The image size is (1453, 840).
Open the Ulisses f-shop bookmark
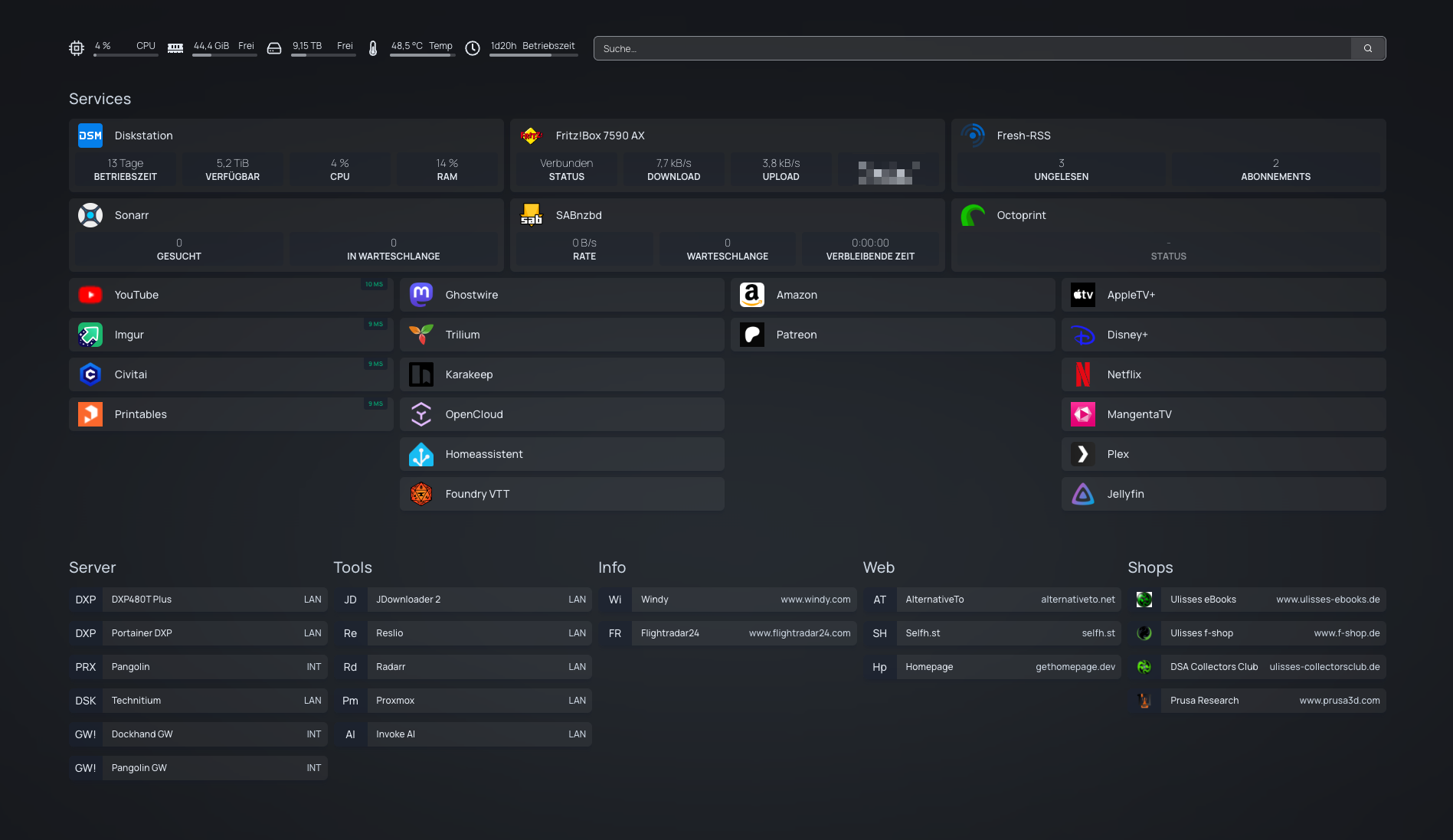point(1257,633)
